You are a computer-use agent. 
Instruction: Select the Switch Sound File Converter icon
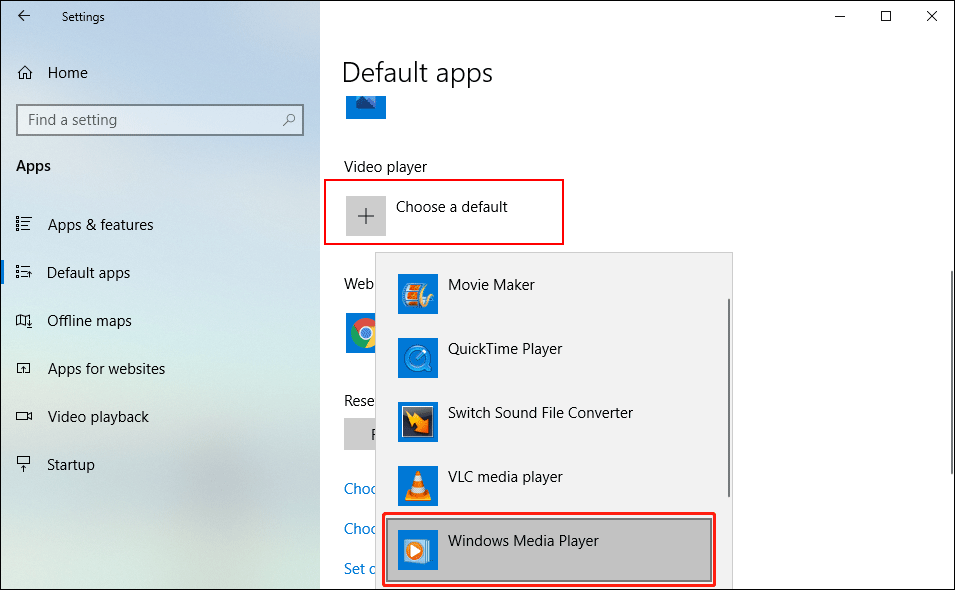tap(418, 422)
